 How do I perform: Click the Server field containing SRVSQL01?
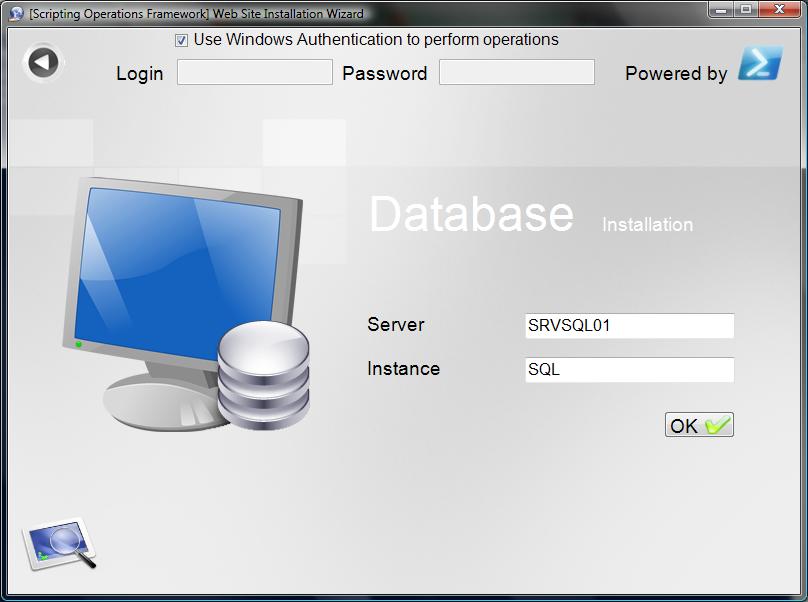(x=630, y=326)
